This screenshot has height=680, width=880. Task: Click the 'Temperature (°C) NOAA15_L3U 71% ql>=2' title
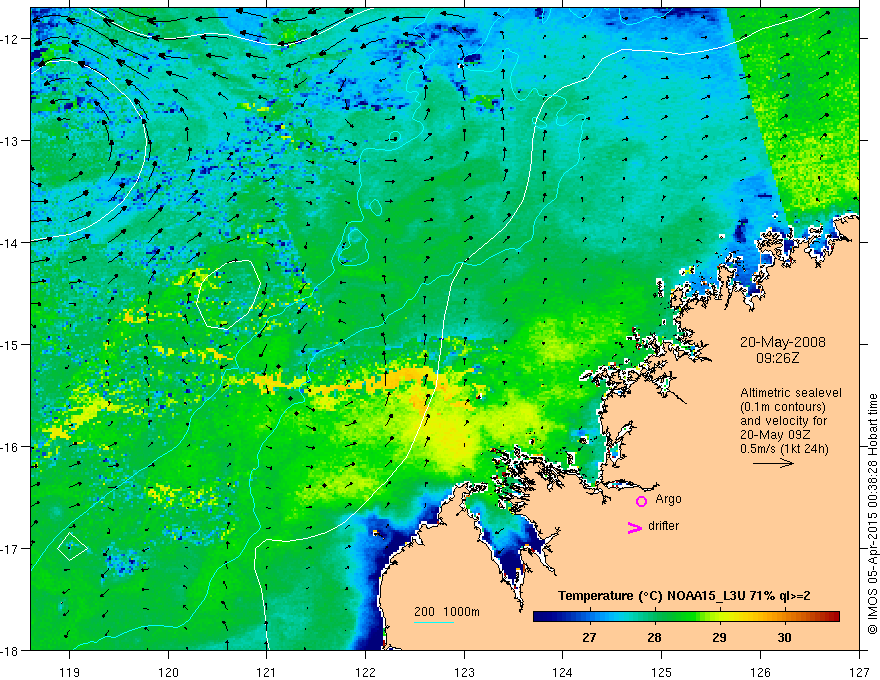click(x=684, y=596)
